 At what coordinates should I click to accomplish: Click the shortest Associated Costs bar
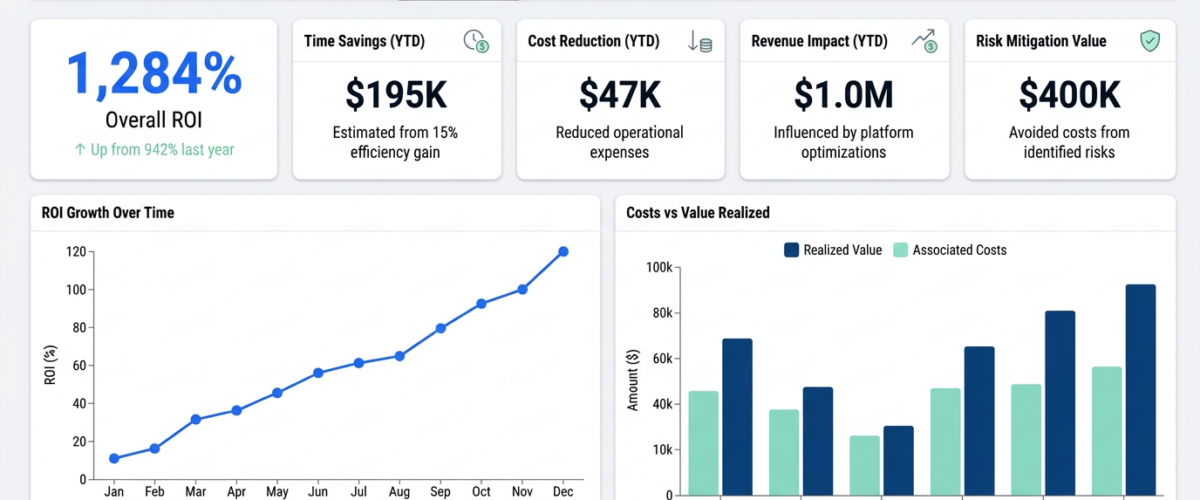865,465
